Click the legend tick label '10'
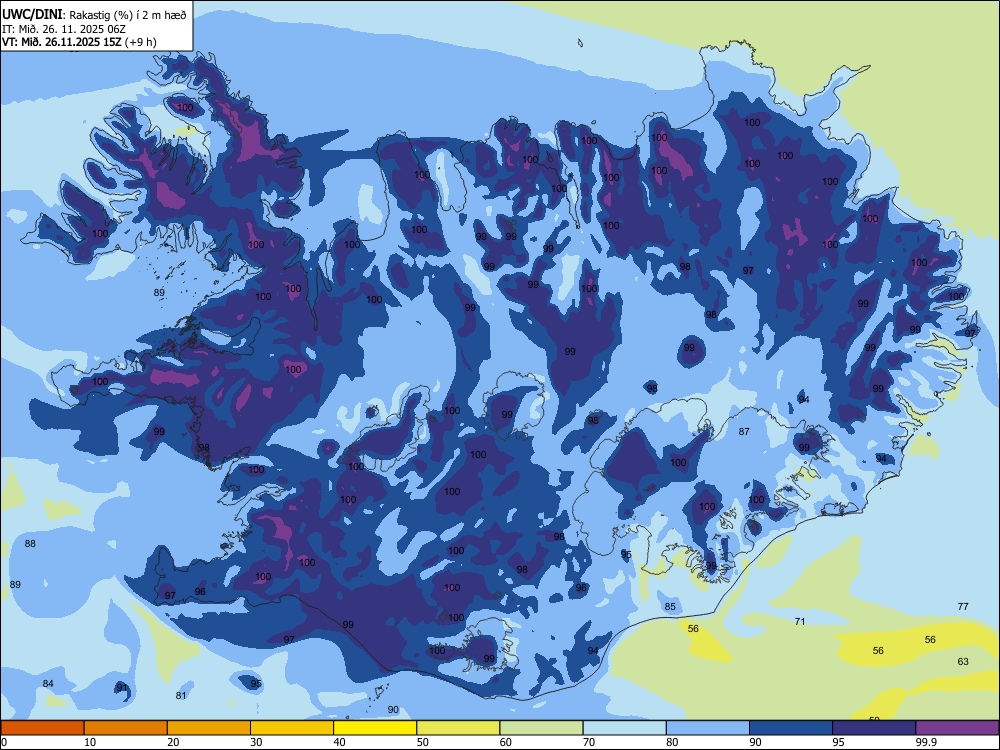Screen dimensions: 1000x750 (x=90, y=742)
